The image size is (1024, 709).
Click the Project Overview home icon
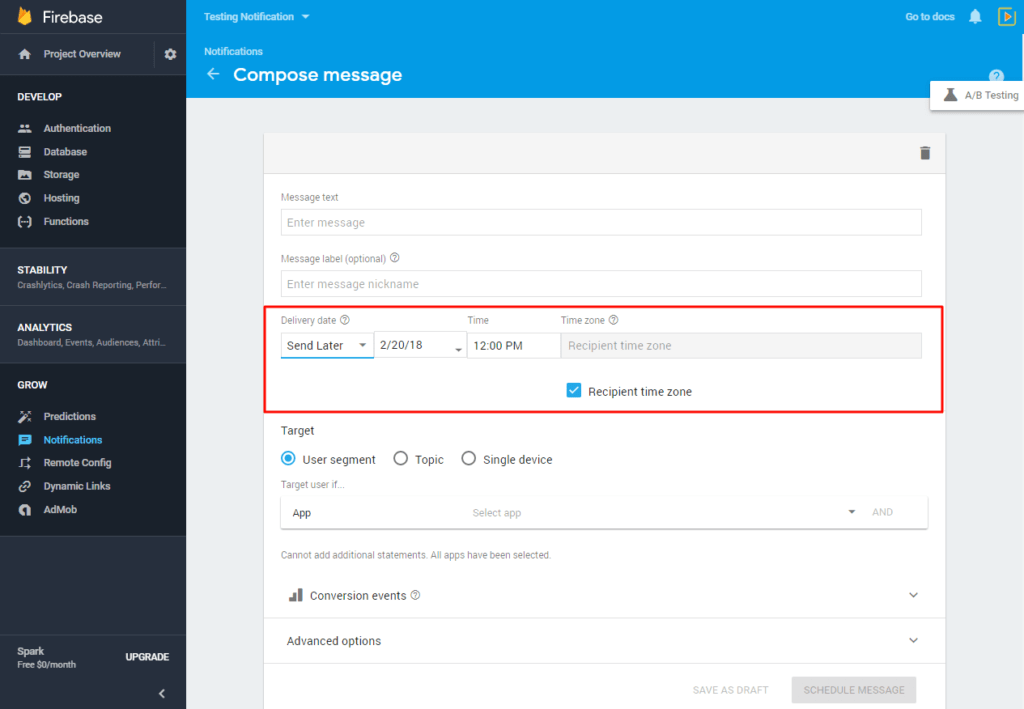25,54
